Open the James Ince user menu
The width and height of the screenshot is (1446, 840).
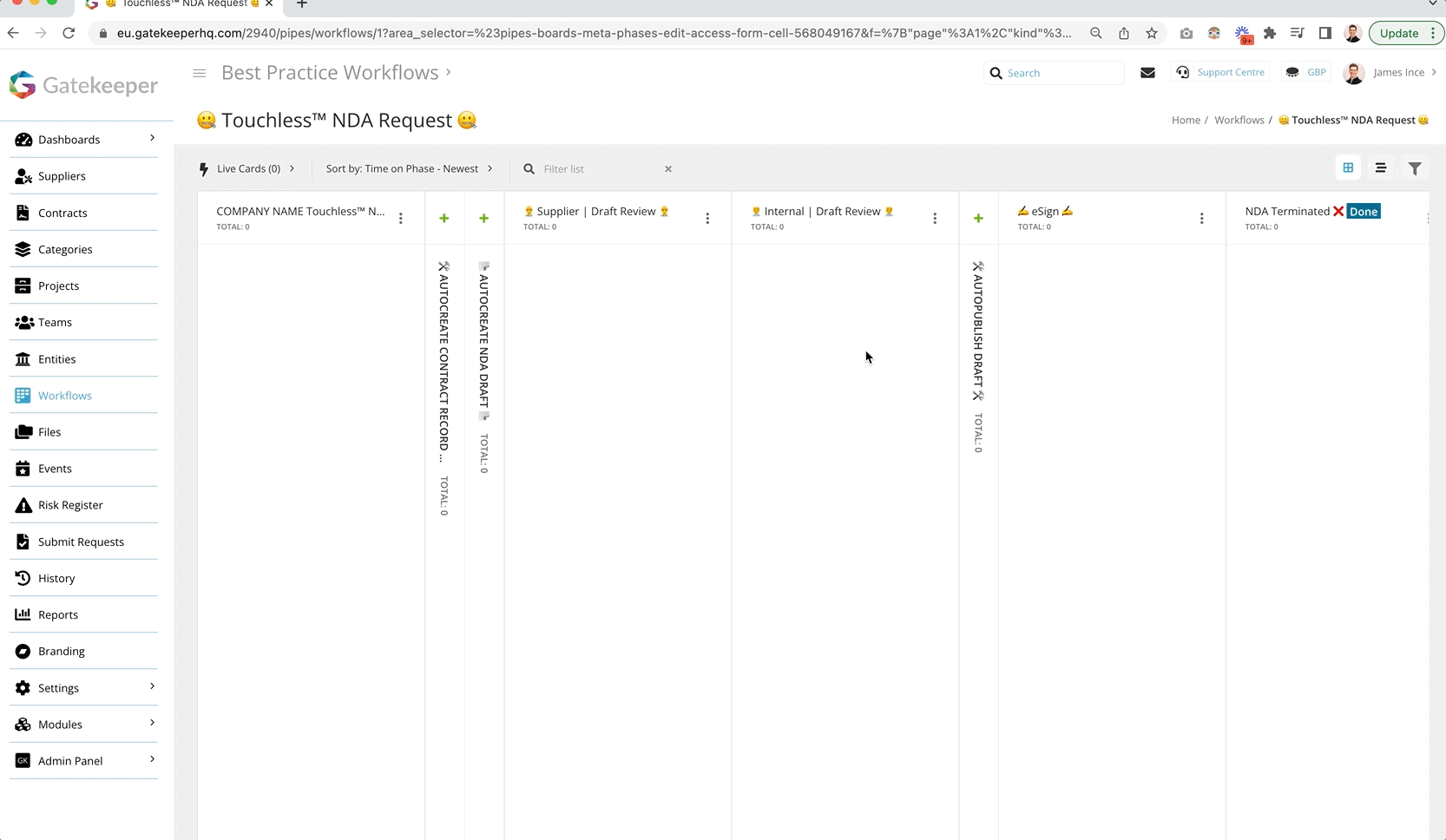click(x=1390, y=73)
